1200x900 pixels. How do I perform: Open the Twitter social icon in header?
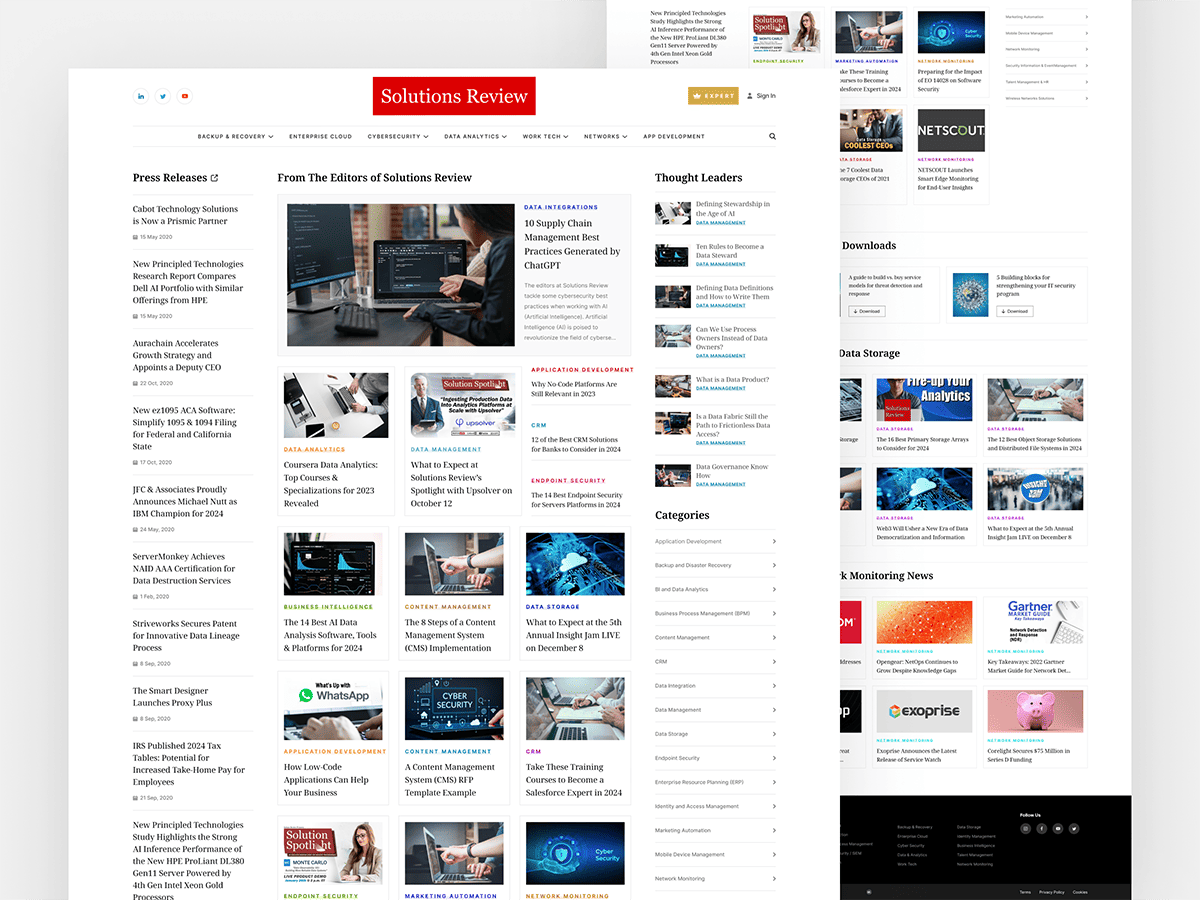pyautogui.click(x=163, y=96)
